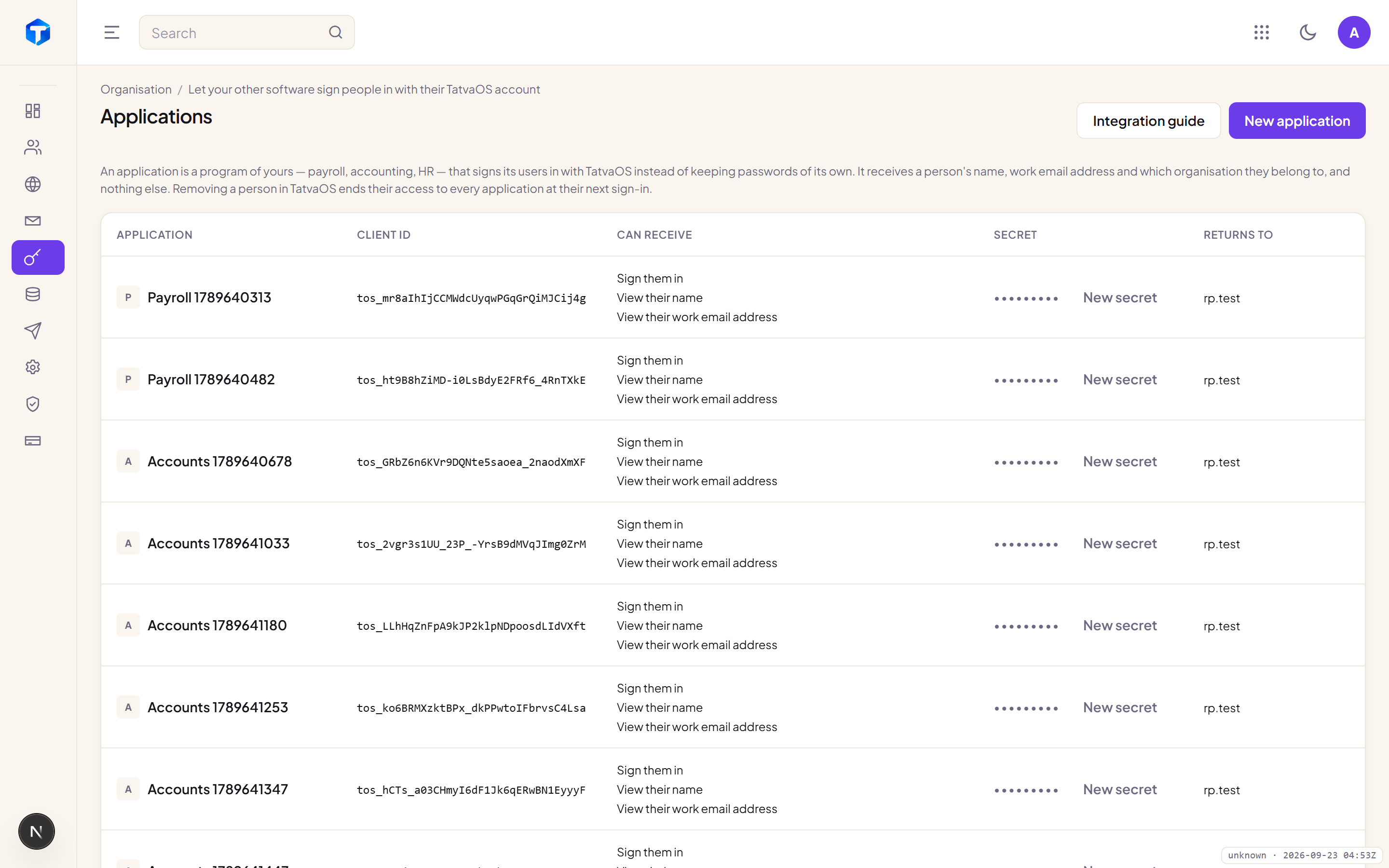Click the A badge of Accounts 1789641253
Viewport: 1389px width, 868px height.
pyautogui.click(x=128, y=707)
